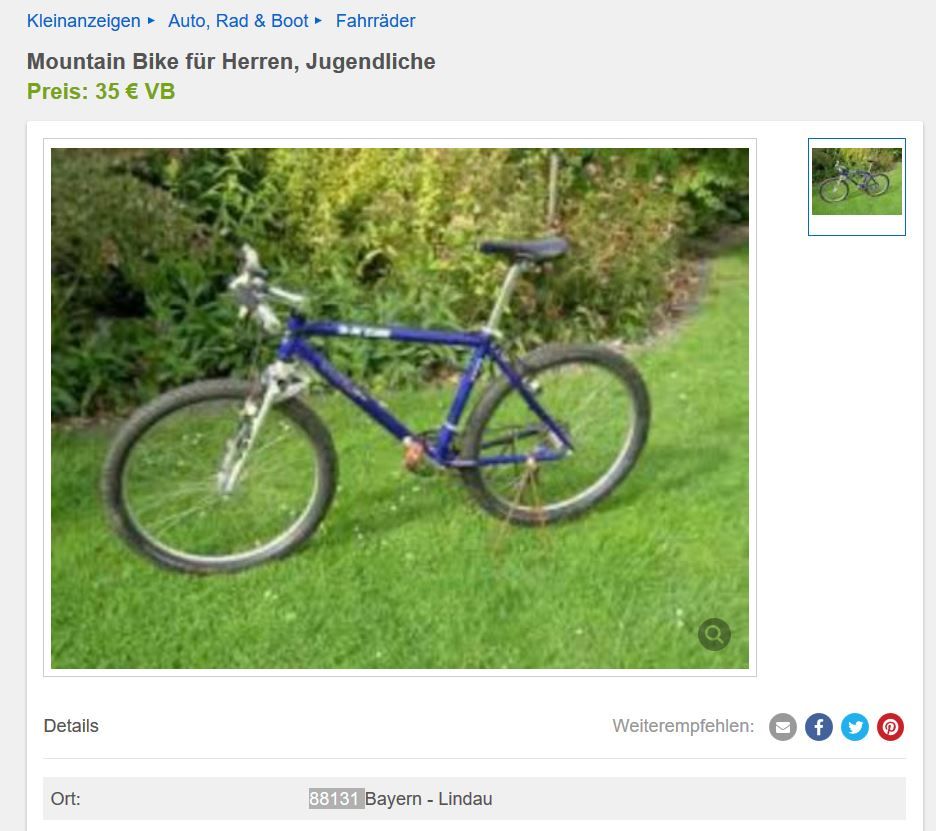Click arrow after Auto, Rad & Boot
This screenshot has width=936, height=831.
pyautogui.click(x=318, y=20)
